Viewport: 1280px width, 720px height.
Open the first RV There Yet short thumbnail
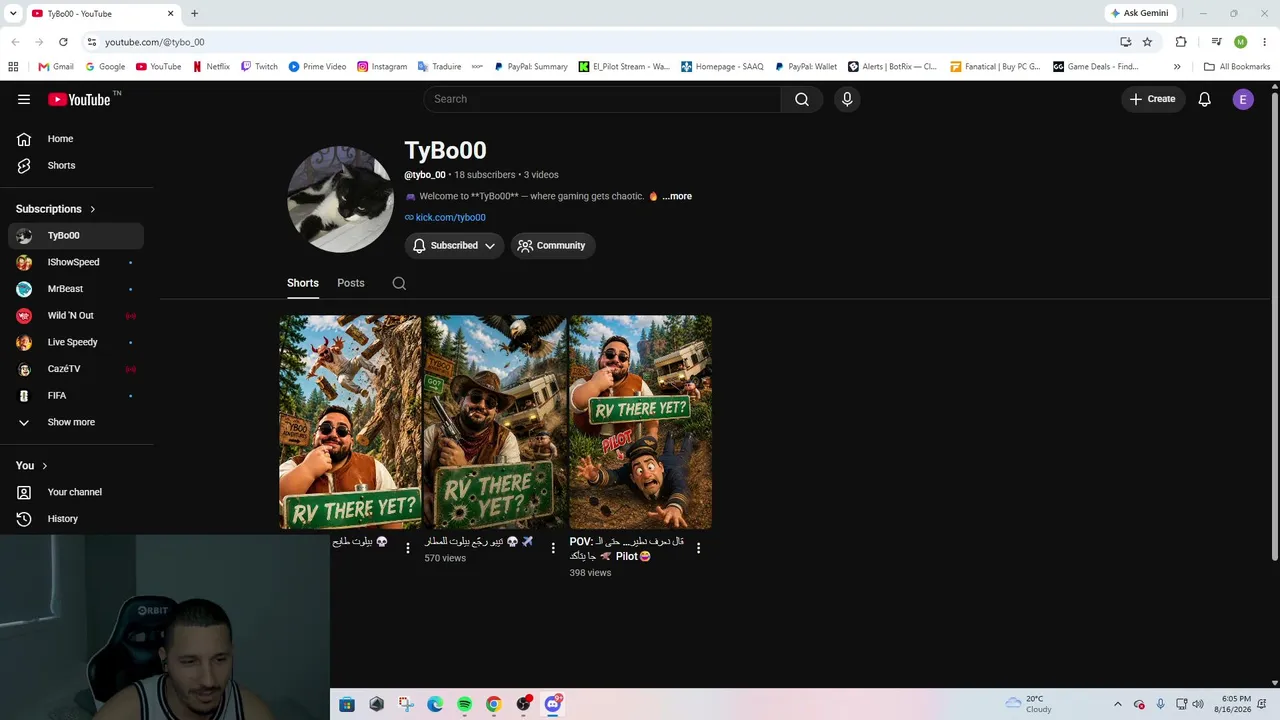(x=350, y=422)
